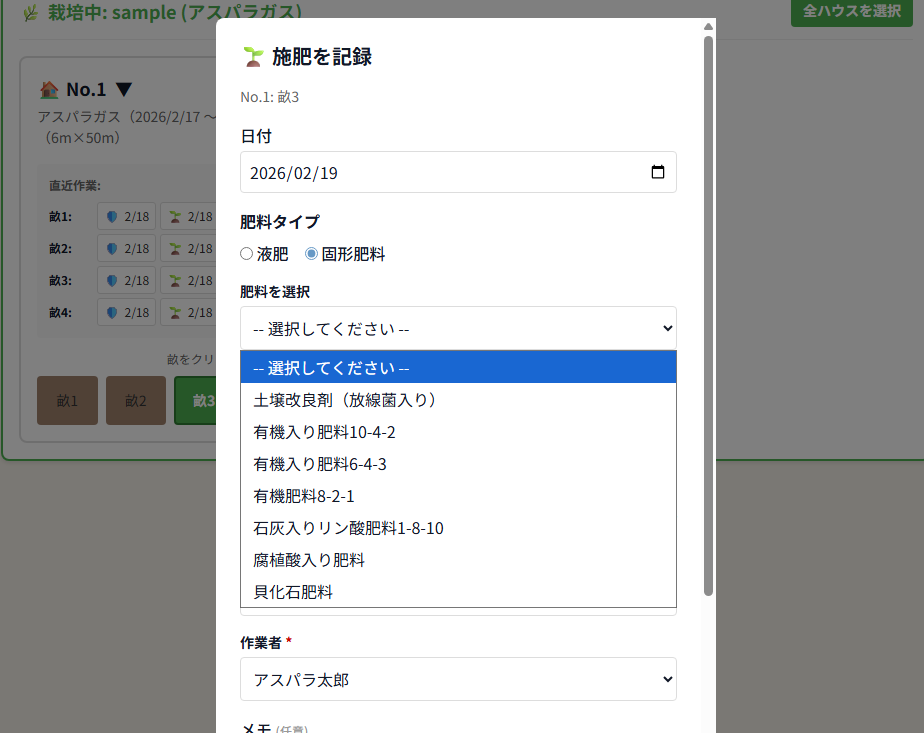Click the shield 2/18 badge for 畝1

tap(127, 217)
